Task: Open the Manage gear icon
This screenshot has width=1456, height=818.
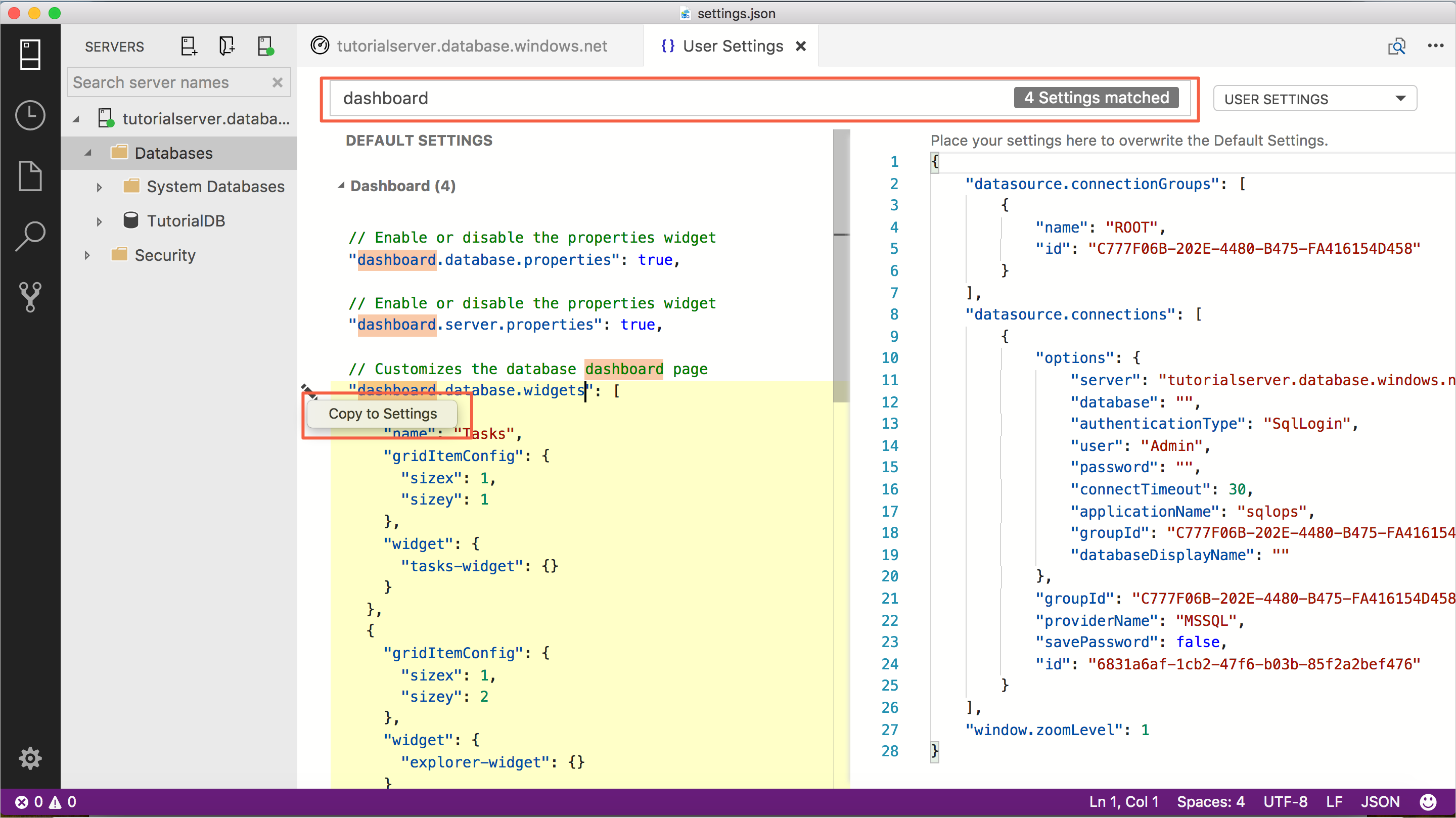Action: click(x=30, y=758)
